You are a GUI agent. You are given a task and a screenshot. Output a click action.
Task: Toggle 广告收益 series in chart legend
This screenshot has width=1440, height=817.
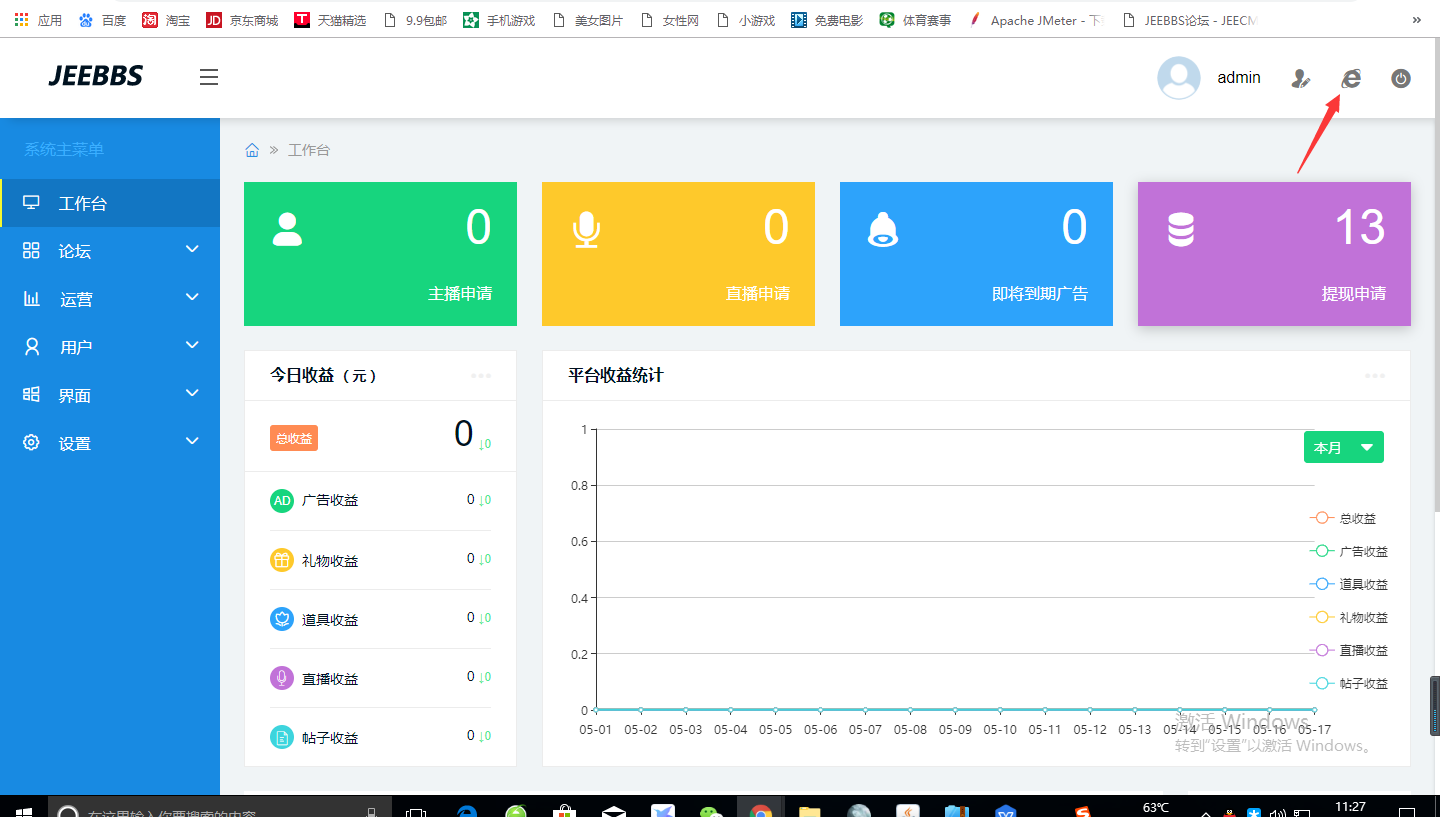(x=1349, y=551)
